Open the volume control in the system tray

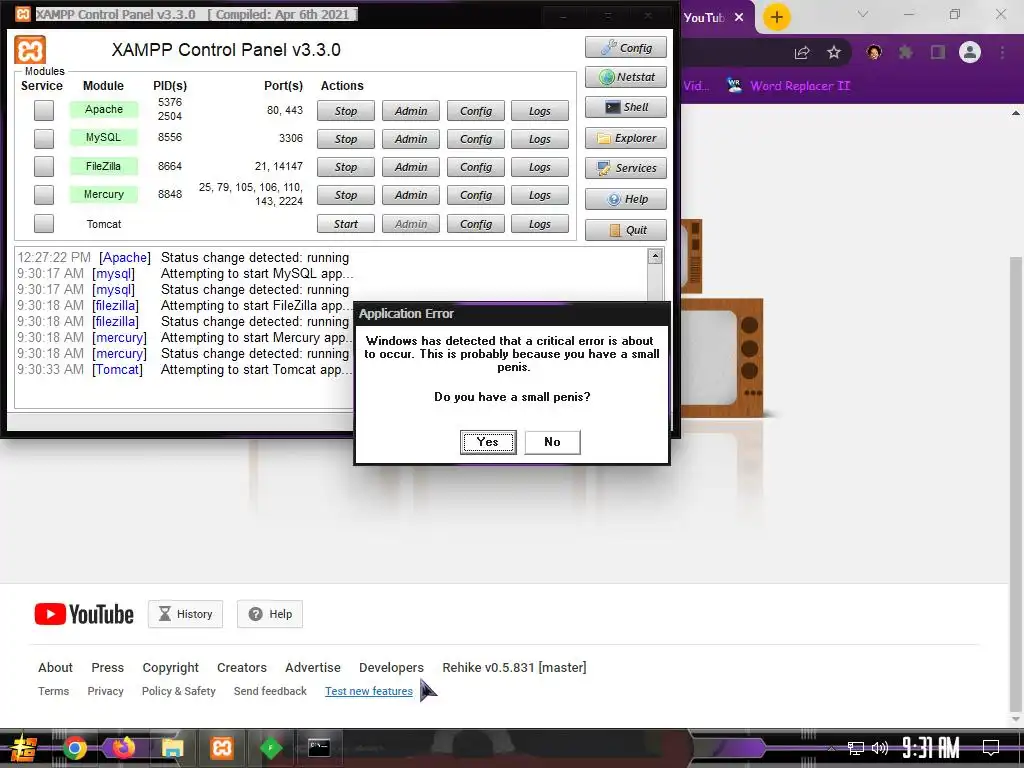point(880,748)
